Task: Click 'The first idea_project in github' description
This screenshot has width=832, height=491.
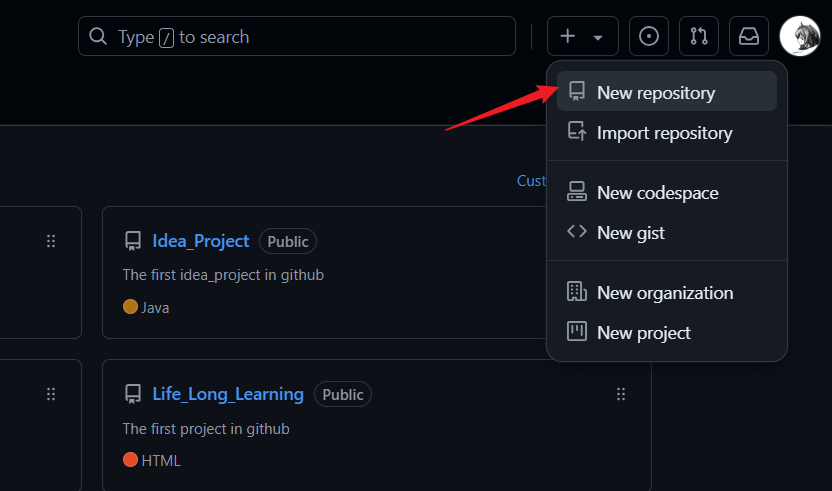Action: click(x=223, y=275)
